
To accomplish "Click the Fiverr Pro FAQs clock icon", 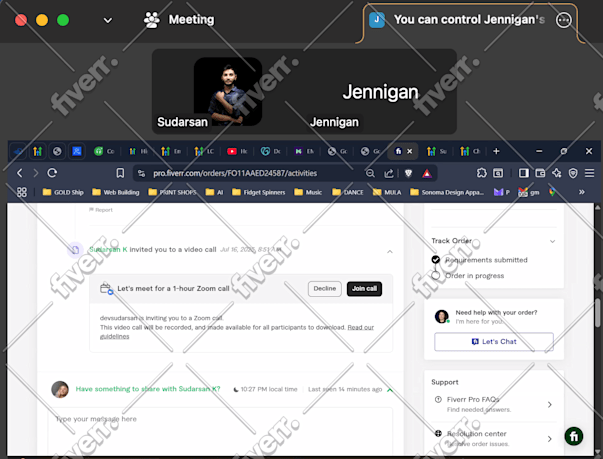I will coord(438,399).
